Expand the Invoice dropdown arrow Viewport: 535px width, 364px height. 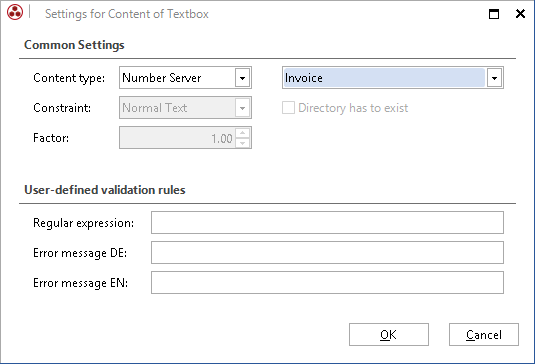point(494,78)
